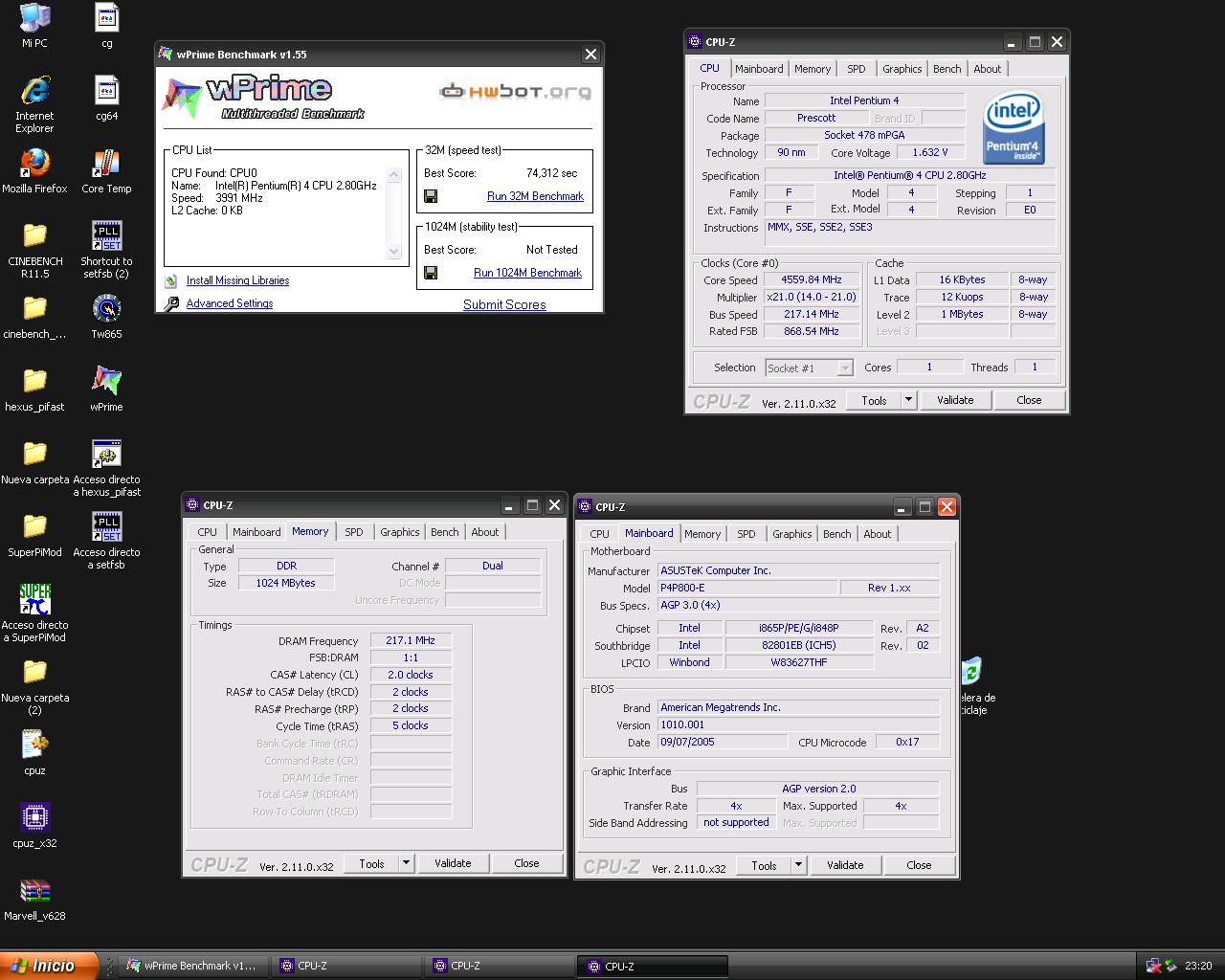Switch to Mainboard tab in top CPU-Z window
This screenshot has width=1225, height=980.
tap(759, 69)
